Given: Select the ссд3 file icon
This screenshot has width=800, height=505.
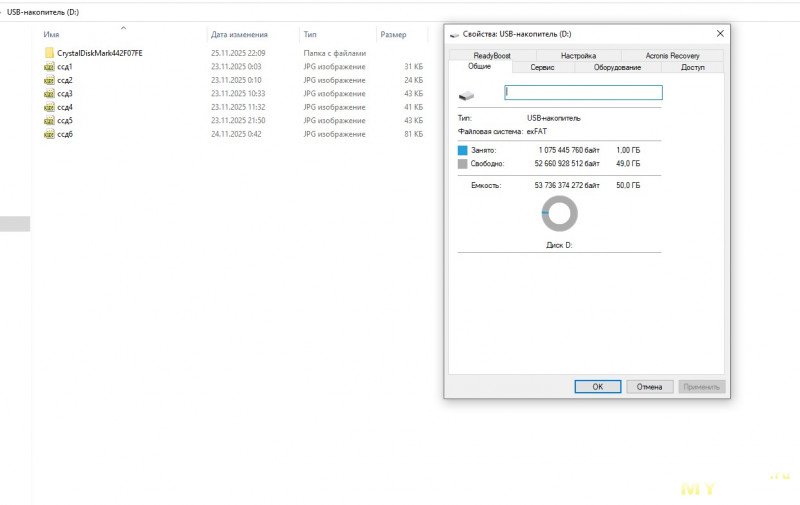Looking at the screenshot, I should tap(49, 93).
